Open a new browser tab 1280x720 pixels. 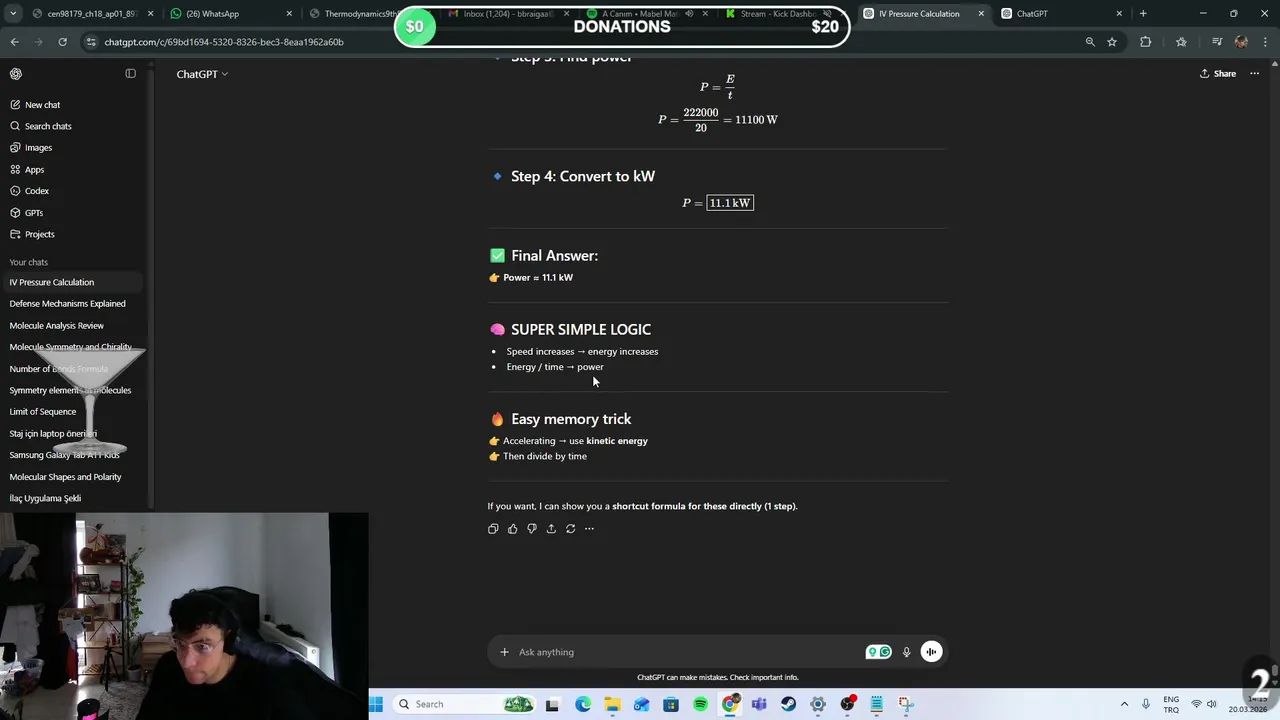[1143, 14]
